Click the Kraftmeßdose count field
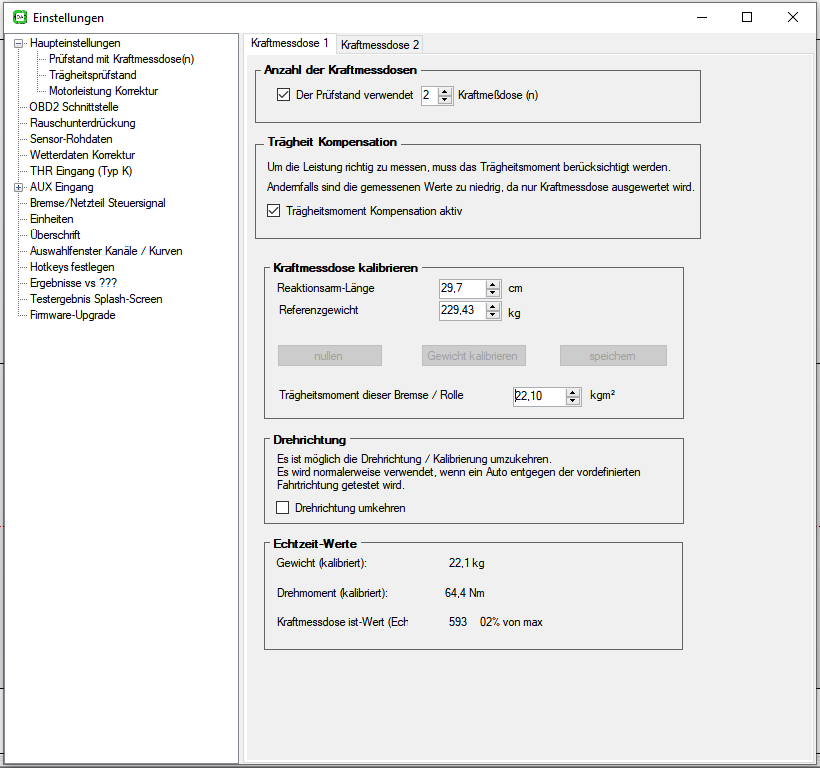 (430, 95)
